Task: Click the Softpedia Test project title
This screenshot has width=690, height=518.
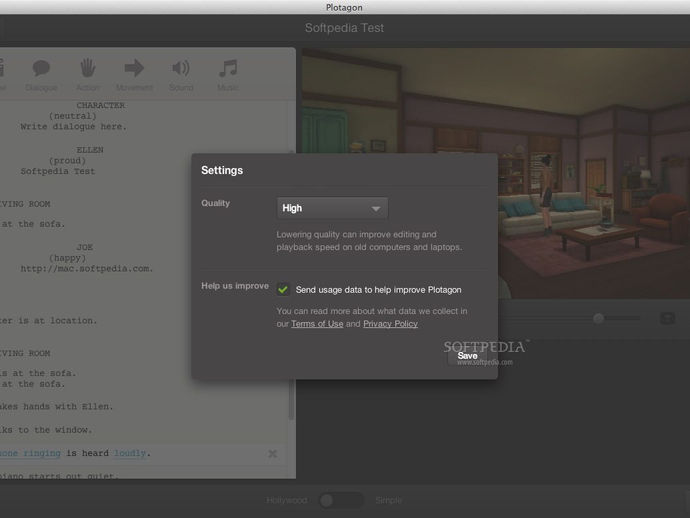Action: click(345, 28)
